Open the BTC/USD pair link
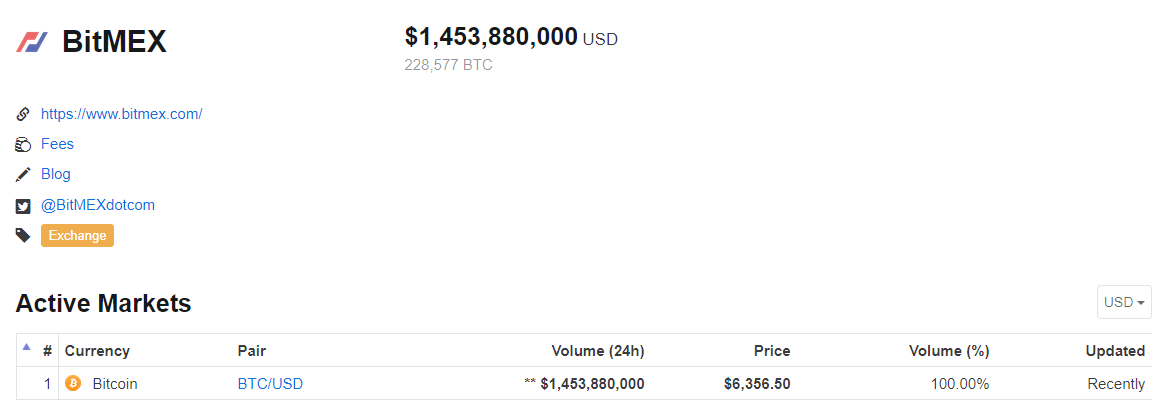This screenshot has width=1174, height=409. tap(270, 383)
